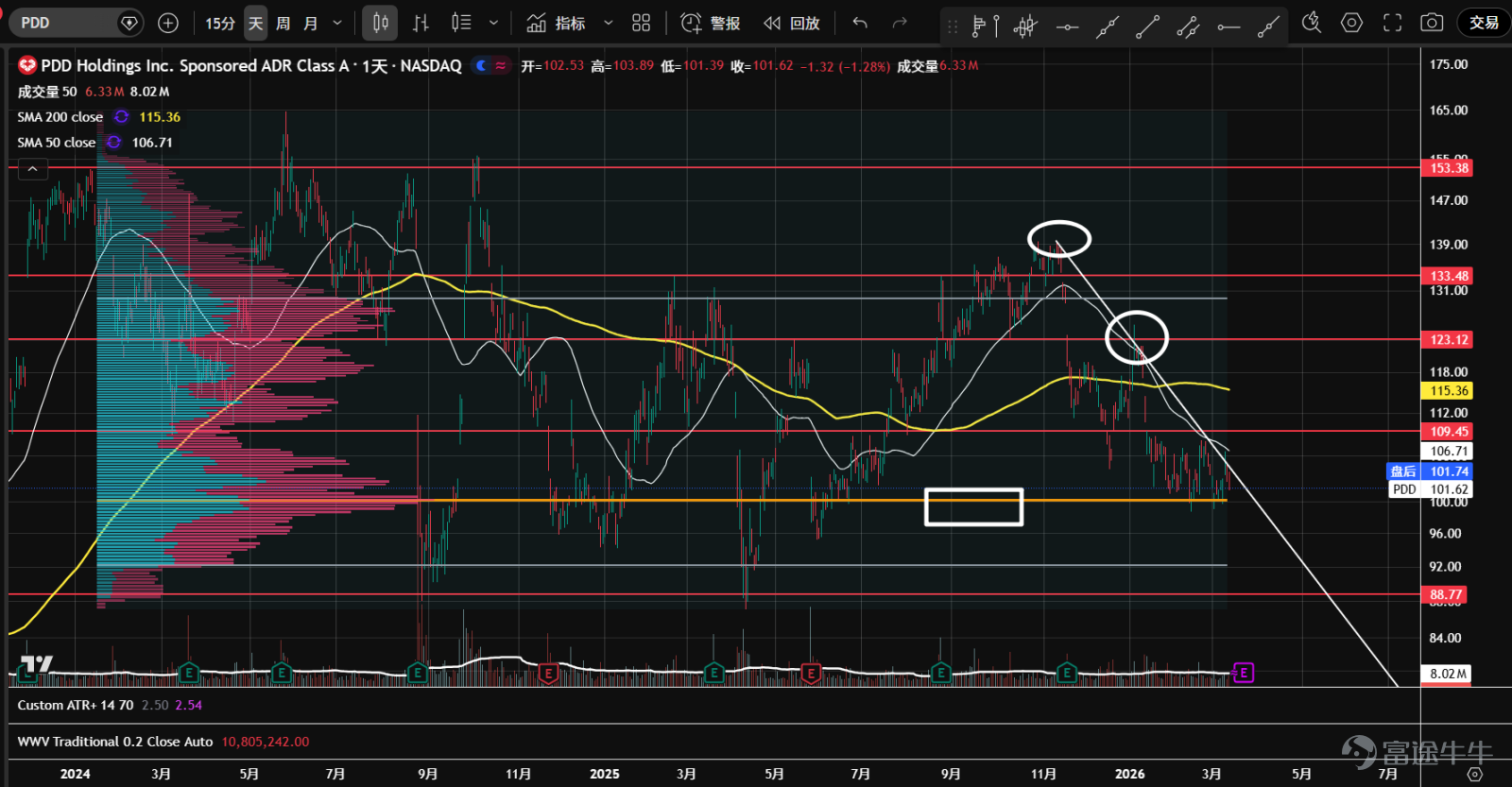Click the PDD 101.62 last price label

pyautogui.click(x=1430, y=488)
